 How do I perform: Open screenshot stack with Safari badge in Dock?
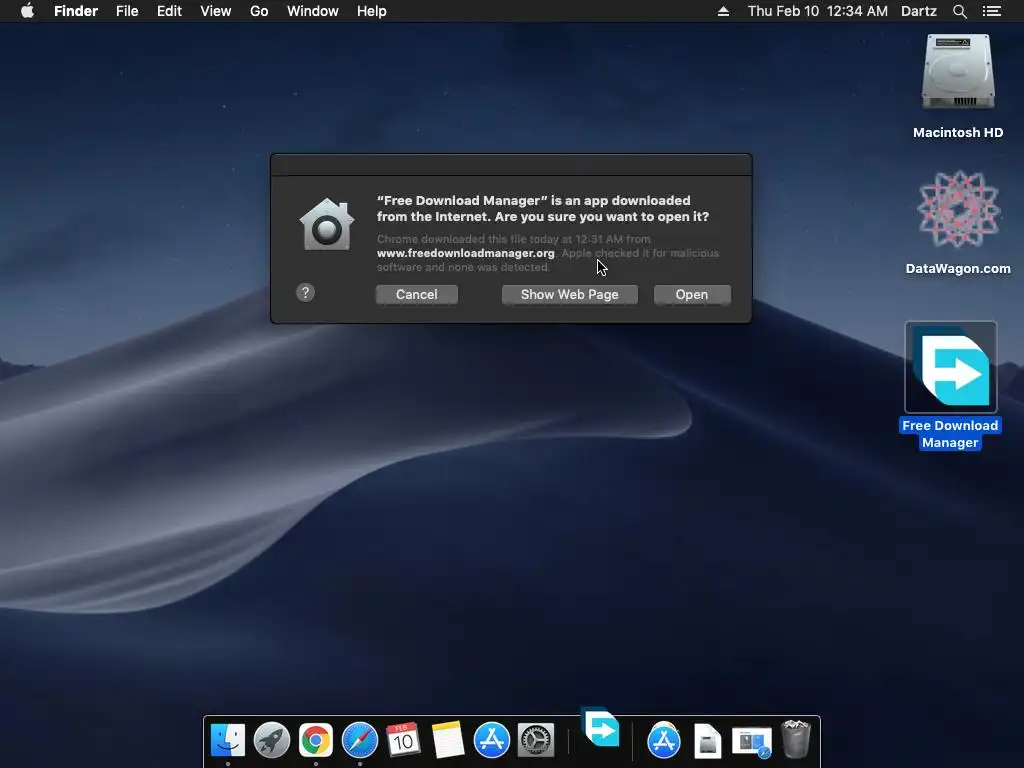pos(752,743)
